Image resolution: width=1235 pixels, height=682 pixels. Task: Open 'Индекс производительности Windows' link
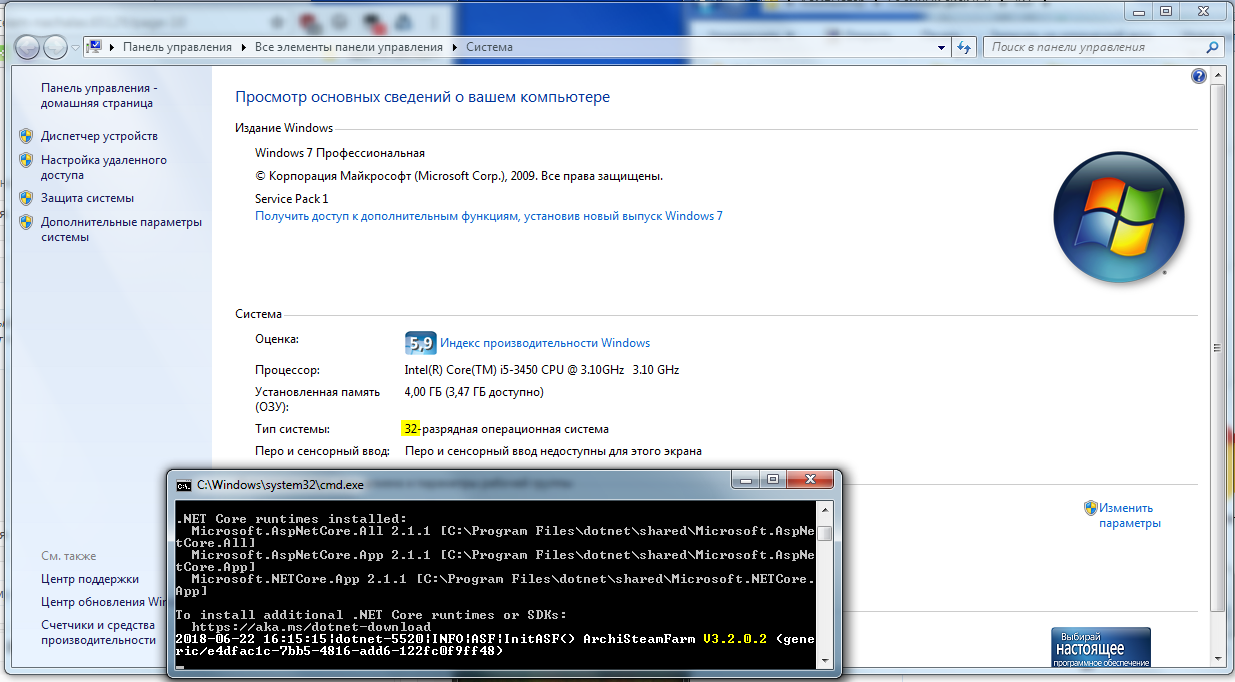pos(545,343)
